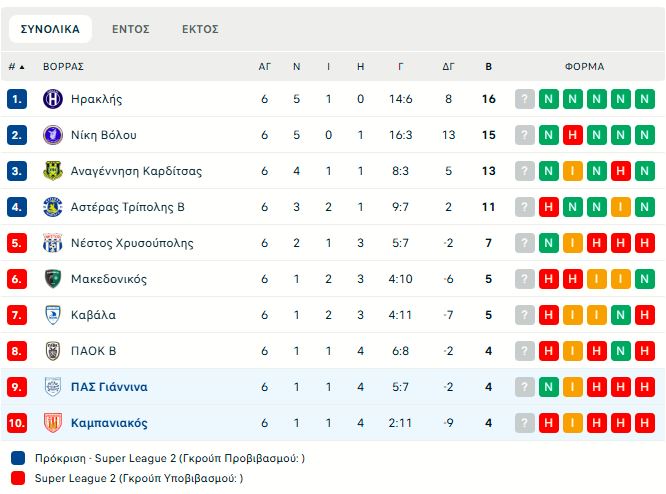Switch to the ΕΝΤΟΣ tab
Screen dimensions: 666x494
click(x=131, y=29)
